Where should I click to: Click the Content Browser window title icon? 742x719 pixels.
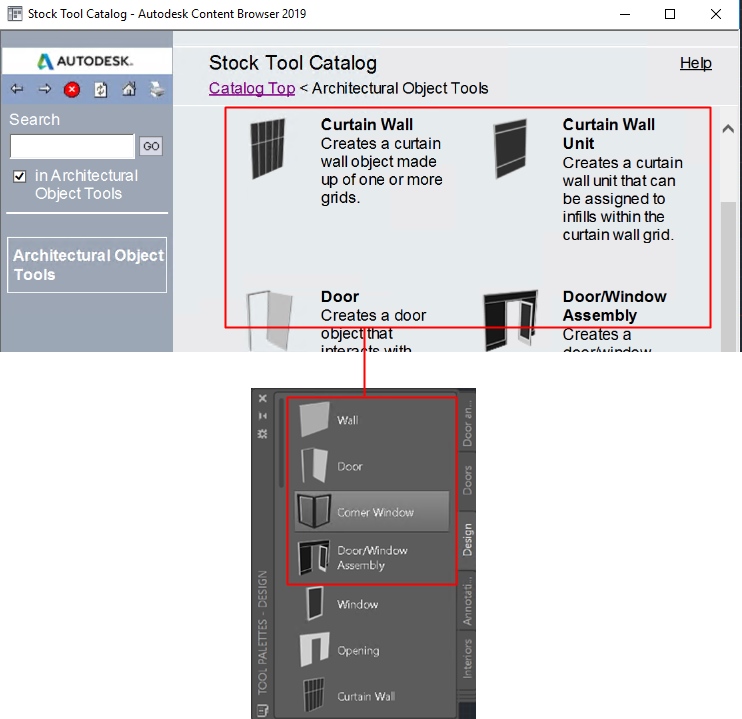coord(15,13)
